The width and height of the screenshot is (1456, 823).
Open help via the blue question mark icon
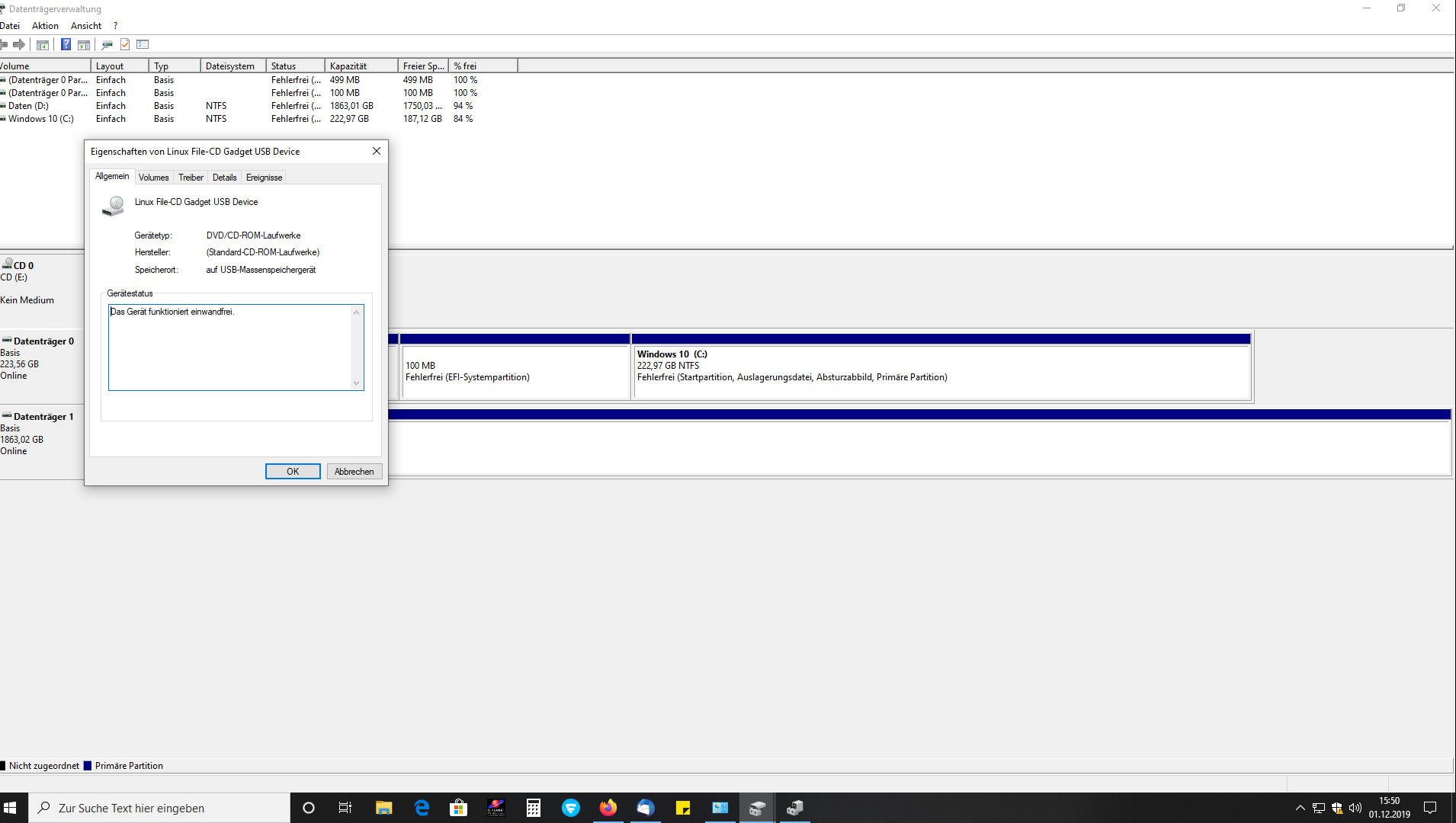(x=66, y=44)
